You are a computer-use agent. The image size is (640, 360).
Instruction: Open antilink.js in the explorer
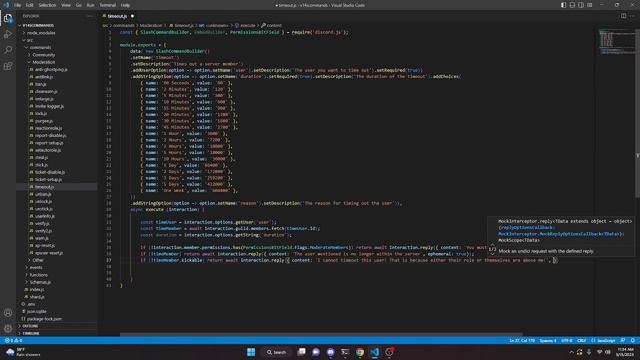click(x=43, y=77)
